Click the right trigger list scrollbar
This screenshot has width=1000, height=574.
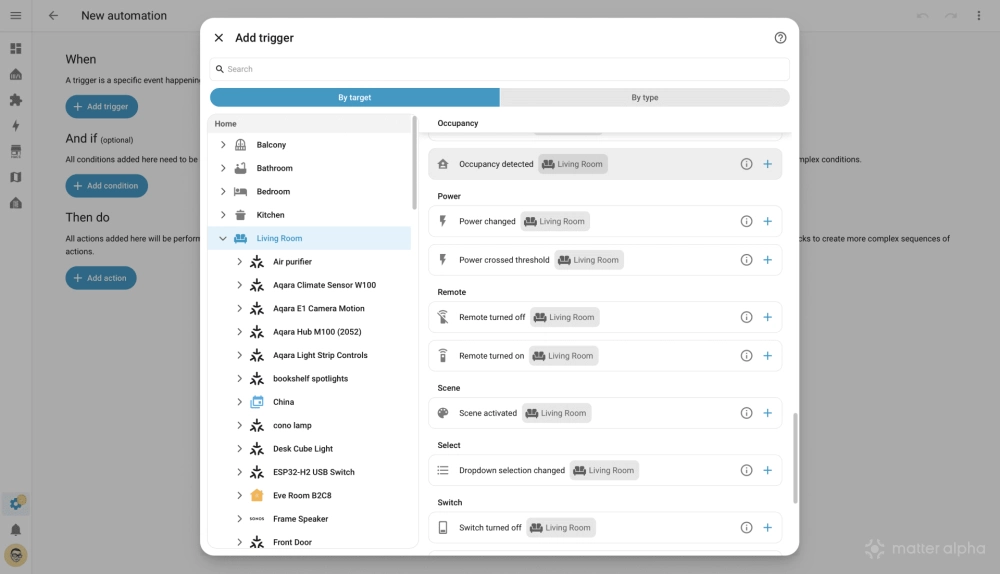795,458
